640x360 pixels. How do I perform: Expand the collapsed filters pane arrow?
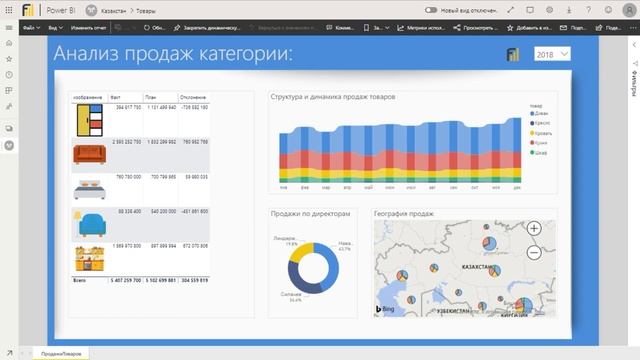click(634, 45)
